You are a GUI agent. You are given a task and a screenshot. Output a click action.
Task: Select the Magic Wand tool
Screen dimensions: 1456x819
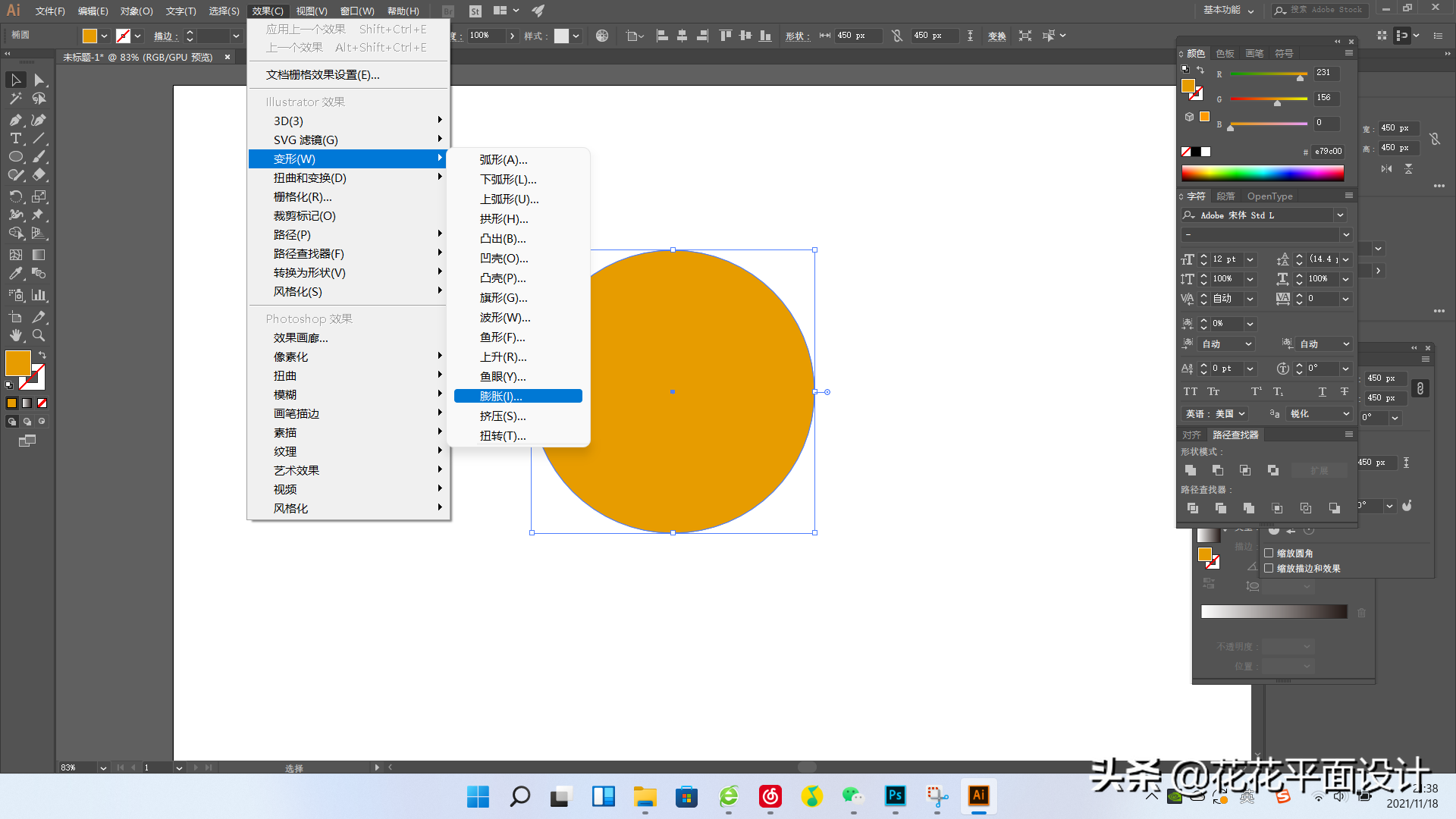coord(16,99)
